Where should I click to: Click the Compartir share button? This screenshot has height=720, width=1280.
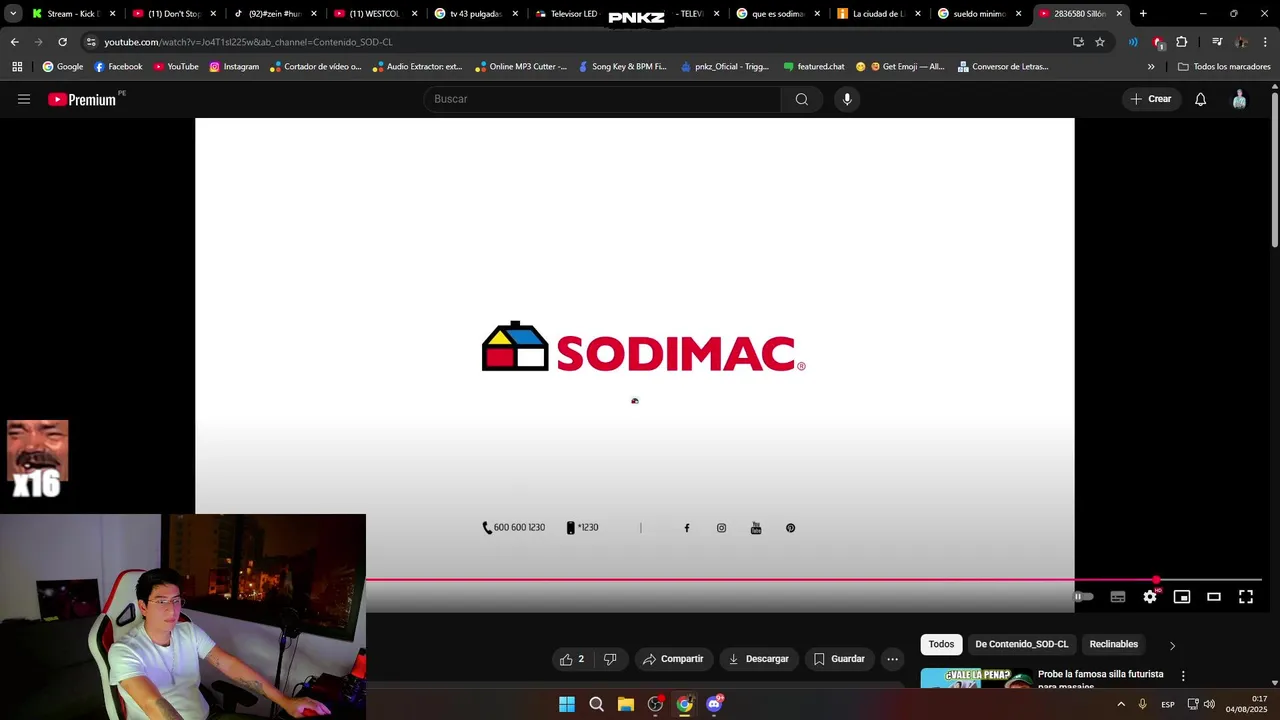coord(673,659)
